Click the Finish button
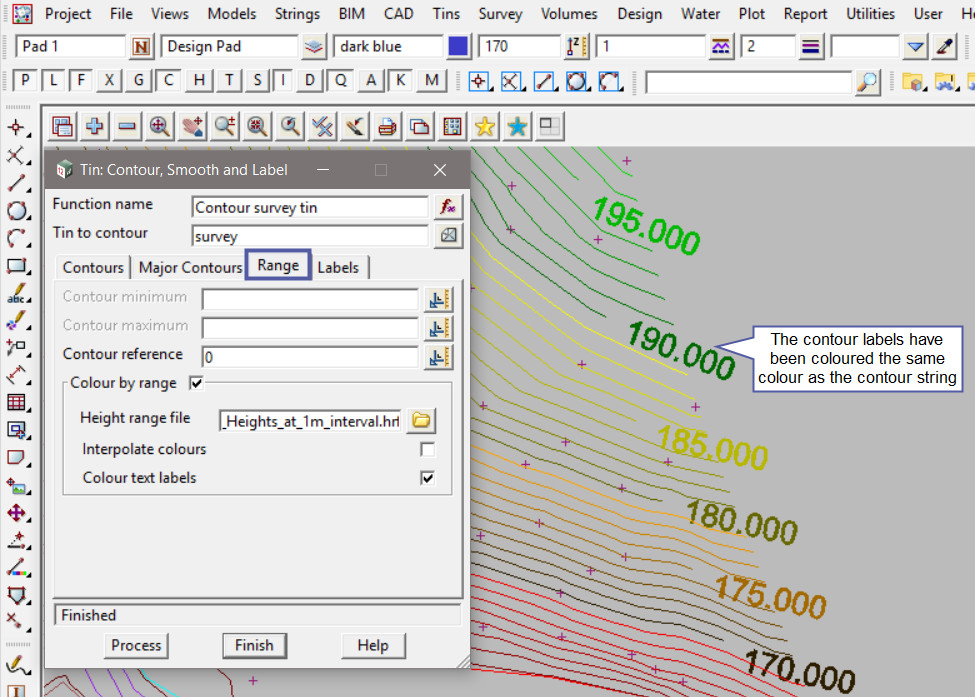975x697 pixels. coord(254,645)
